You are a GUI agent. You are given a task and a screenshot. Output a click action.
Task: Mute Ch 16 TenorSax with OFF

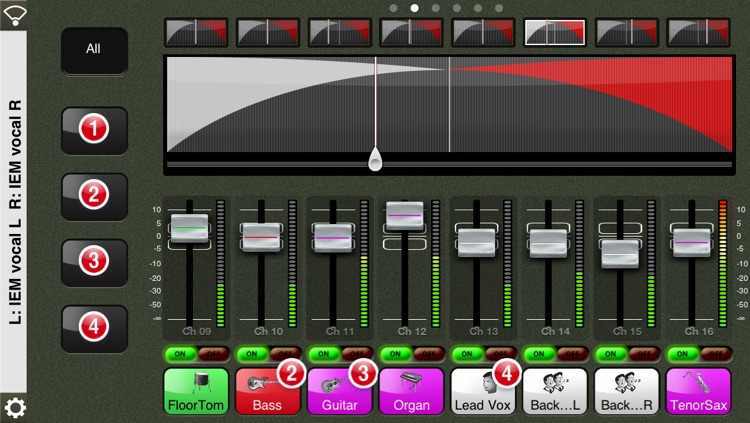point(715,354)
